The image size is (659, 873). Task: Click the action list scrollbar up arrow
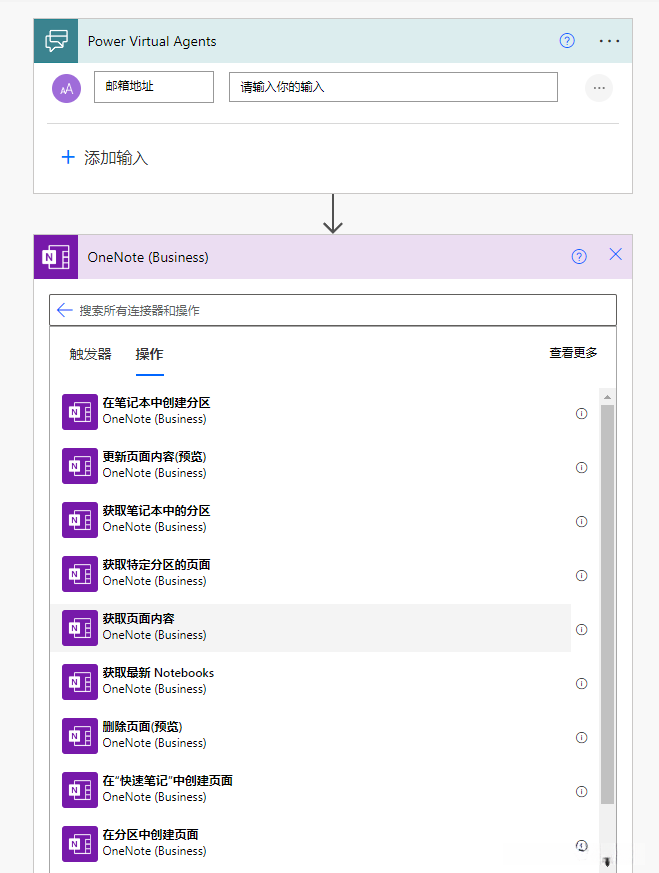tap(606, 397)
